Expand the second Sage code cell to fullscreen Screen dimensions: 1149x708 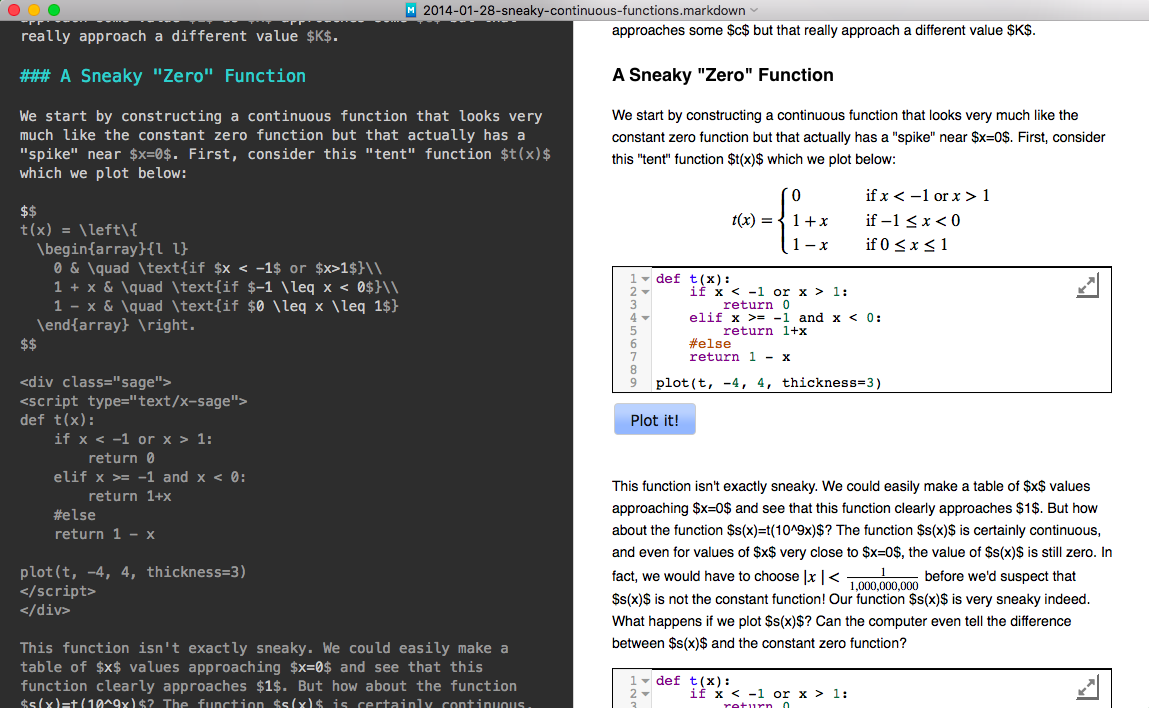coord(1087,688)
